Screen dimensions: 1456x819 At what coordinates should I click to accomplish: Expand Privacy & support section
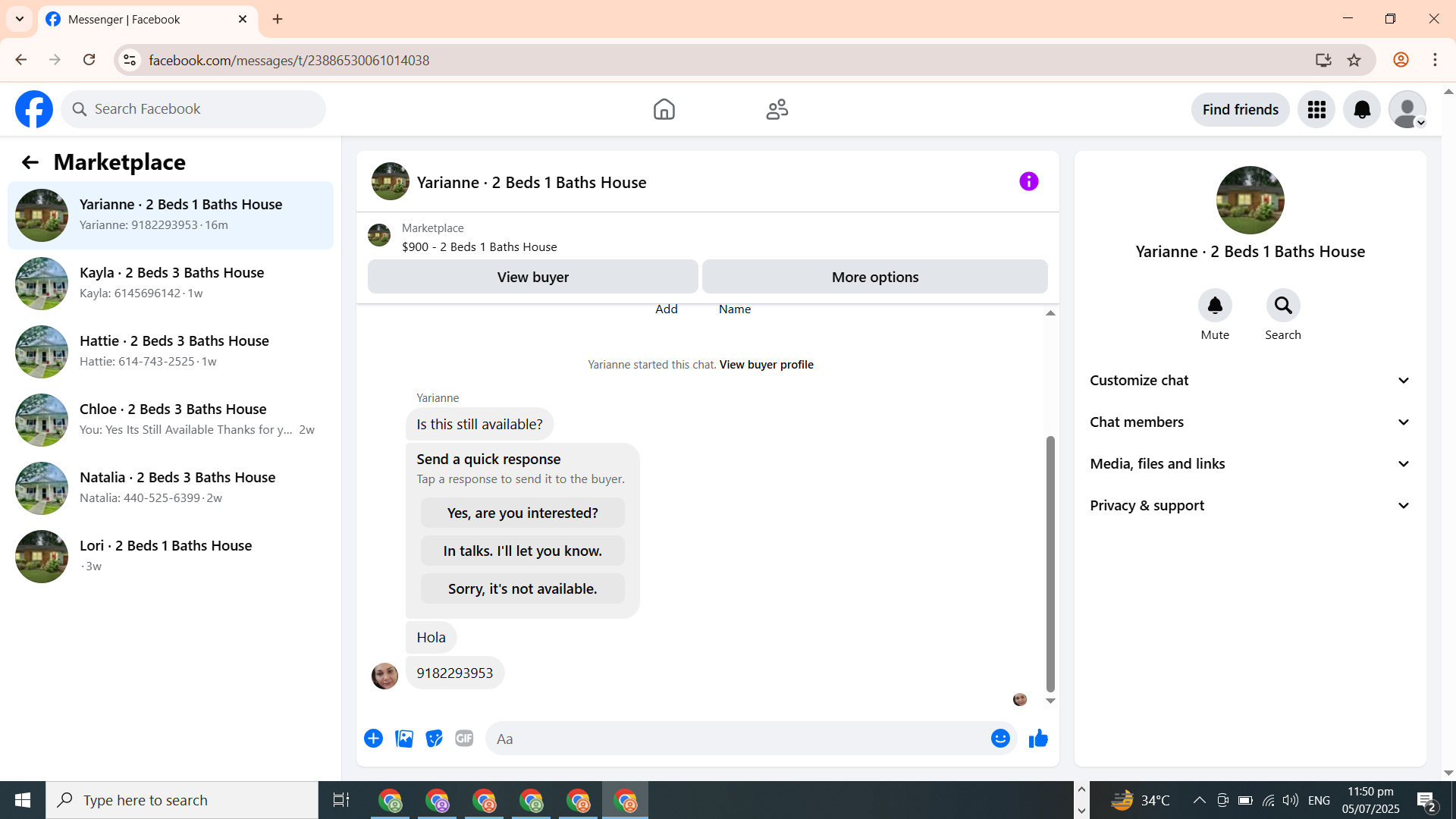coord(1250,506)
